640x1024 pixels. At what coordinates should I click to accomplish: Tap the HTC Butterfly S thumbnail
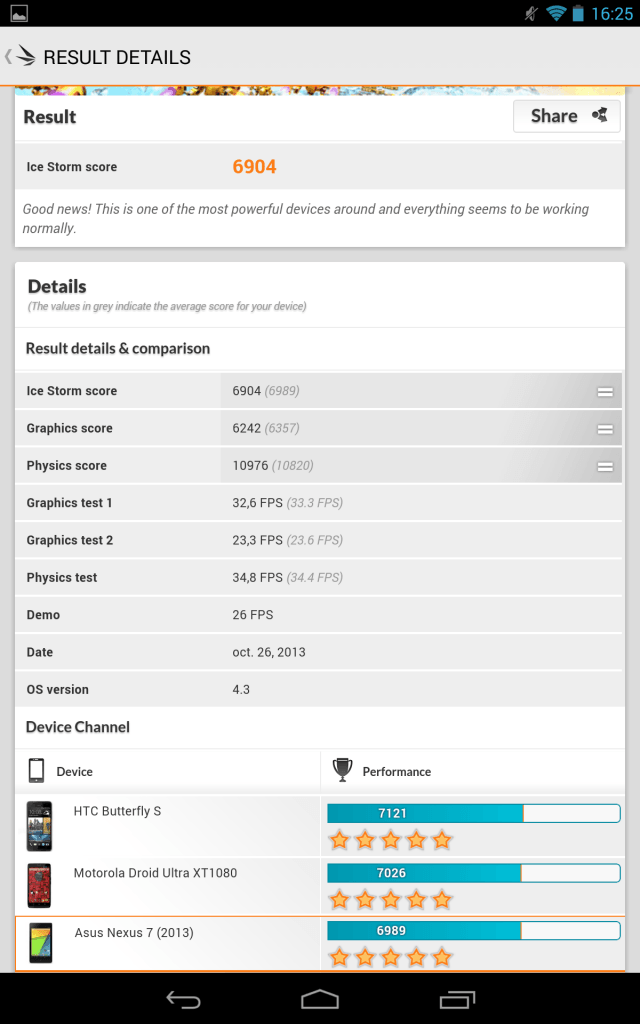point(39,826)
